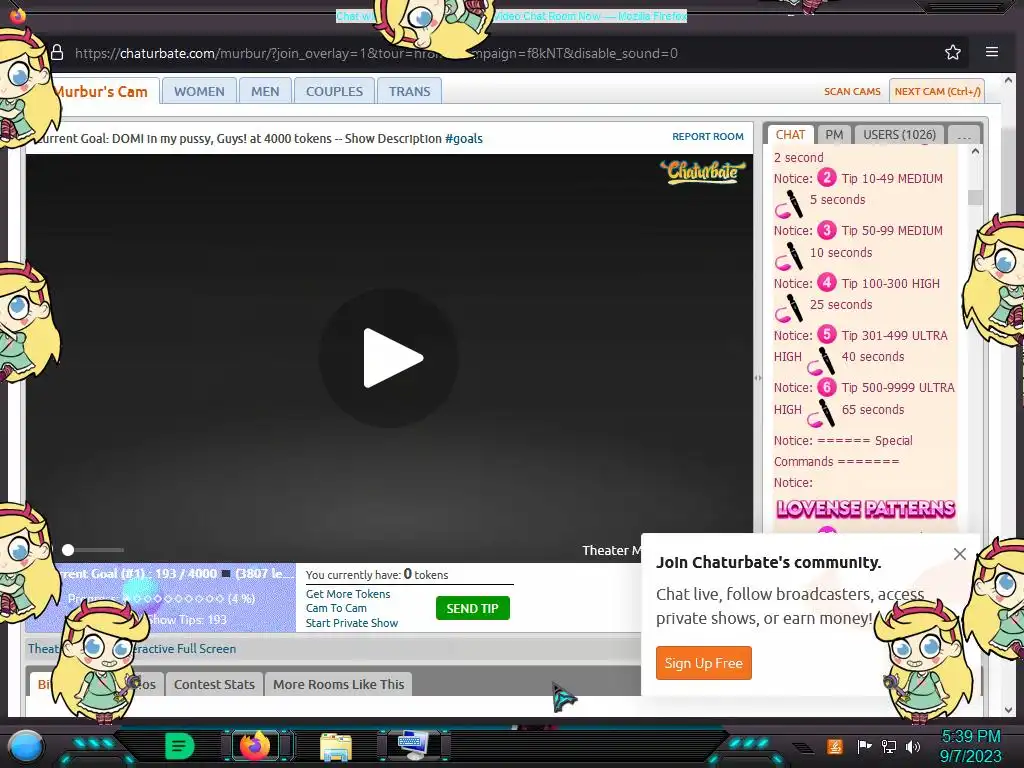
Task: Click the Start orb button
Action: [x=25, y=746]
